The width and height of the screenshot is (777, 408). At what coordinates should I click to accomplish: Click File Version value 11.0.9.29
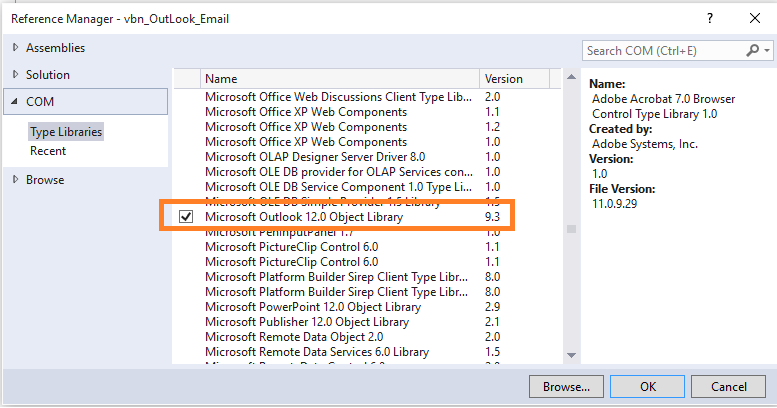[x=614, y=204]
